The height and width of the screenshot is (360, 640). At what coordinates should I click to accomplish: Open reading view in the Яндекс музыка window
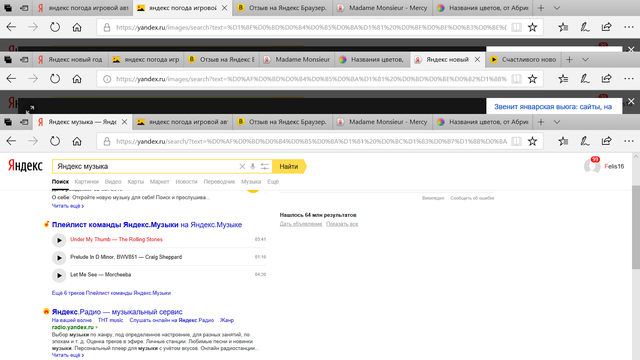[x=516, y=141]
